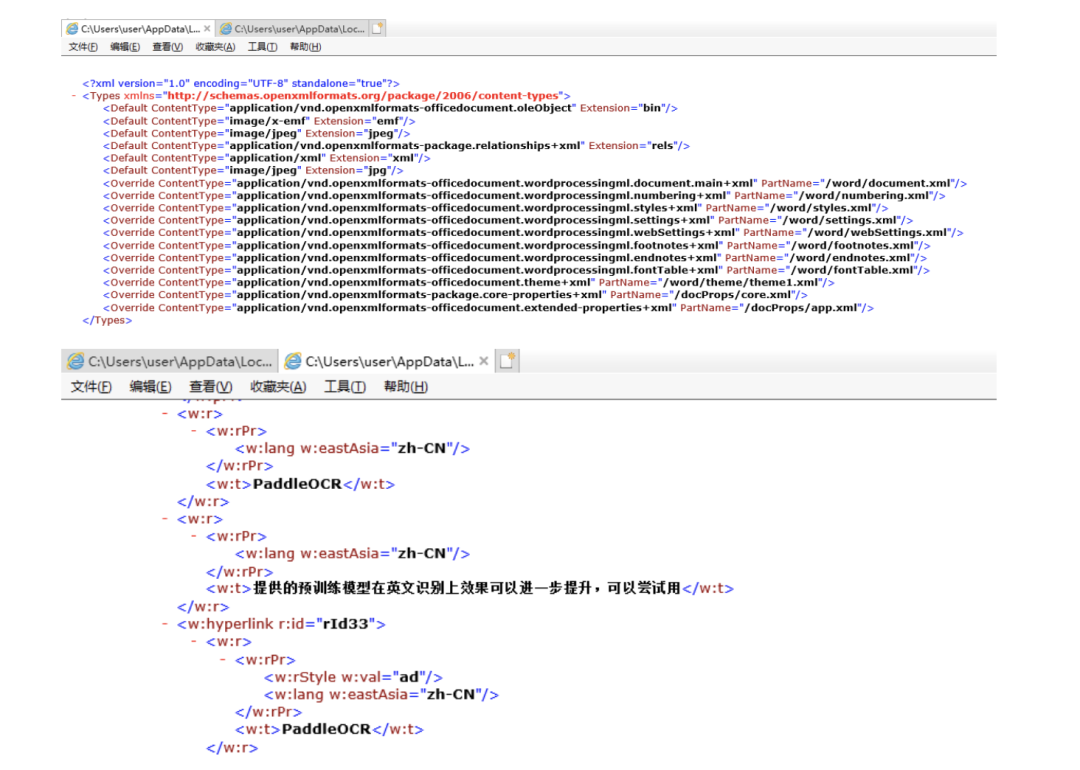Screen dimensions: 1080x770
Task: Click the Override line for /word/settings.xml
Action: tap(508, 220)
